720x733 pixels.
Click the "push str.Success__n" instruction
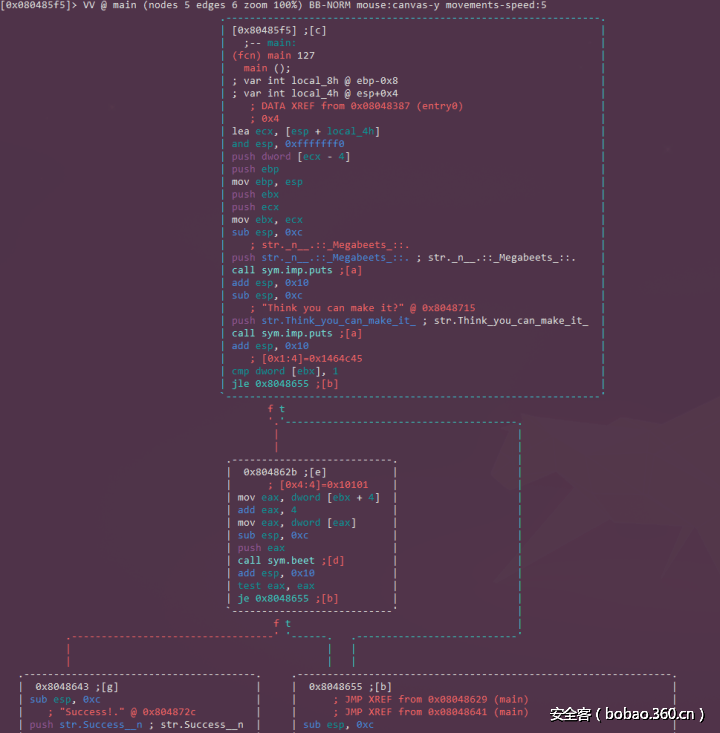[86, 725]
